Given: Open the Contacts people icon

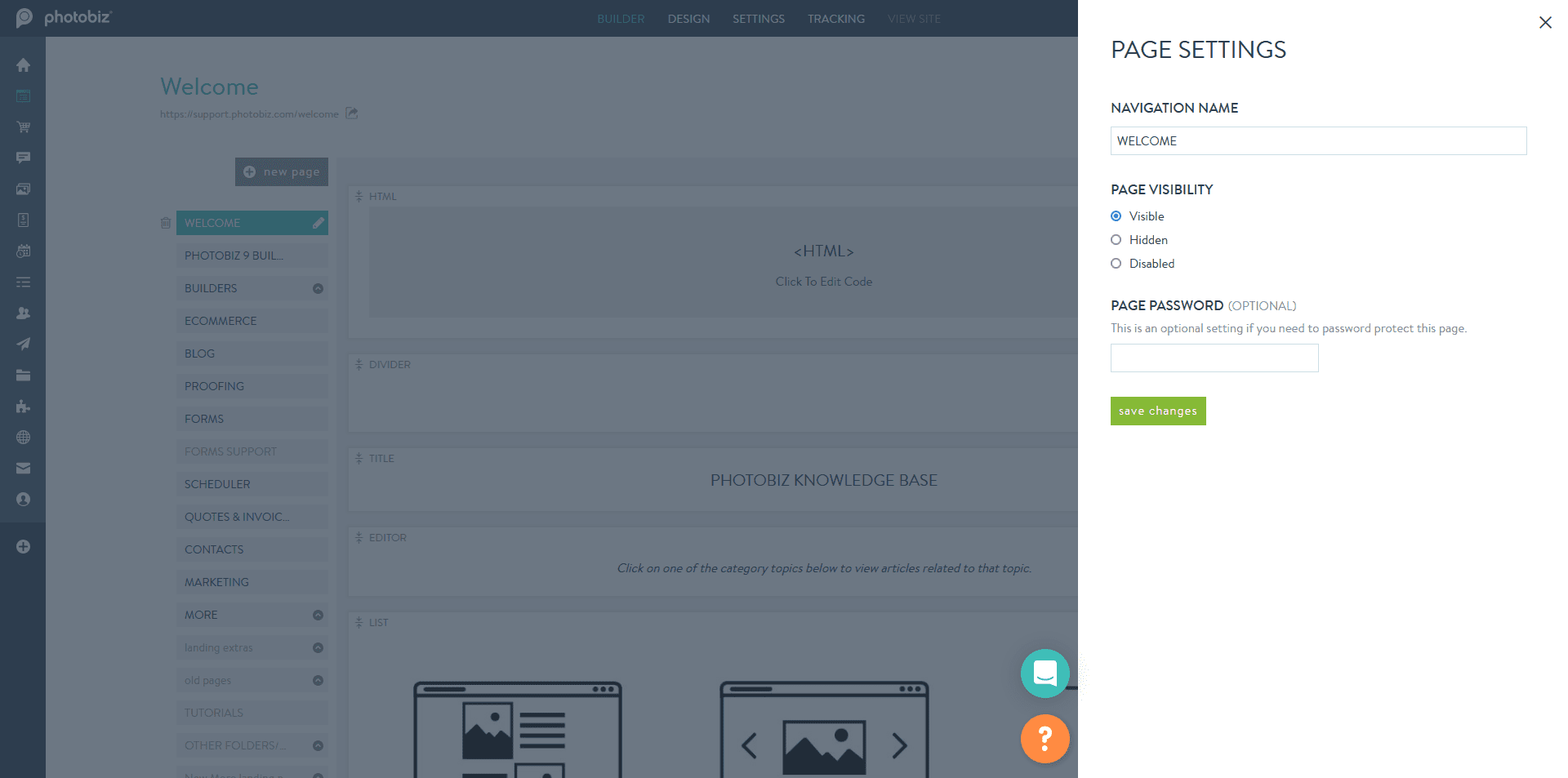Looking at the screenshot, I should click(23, 313).
